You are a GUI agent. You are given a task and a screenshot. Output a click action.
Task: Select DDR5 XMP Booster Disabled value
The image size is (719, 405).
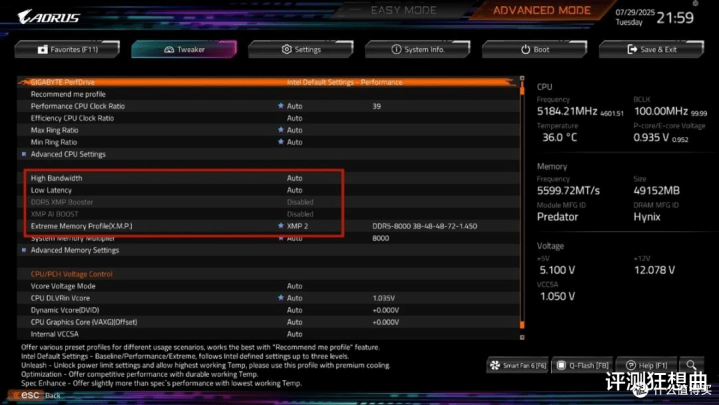point(300,202)
